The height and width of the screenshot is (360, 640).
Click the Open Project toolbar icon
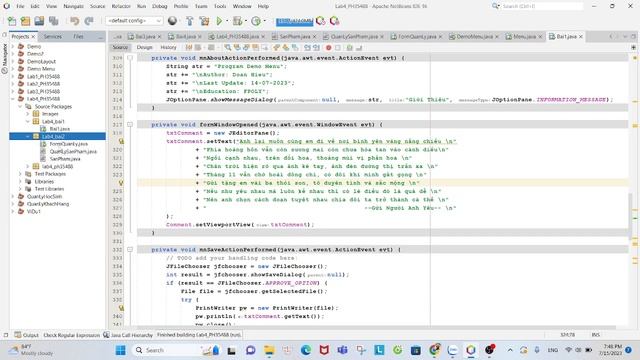39,21
